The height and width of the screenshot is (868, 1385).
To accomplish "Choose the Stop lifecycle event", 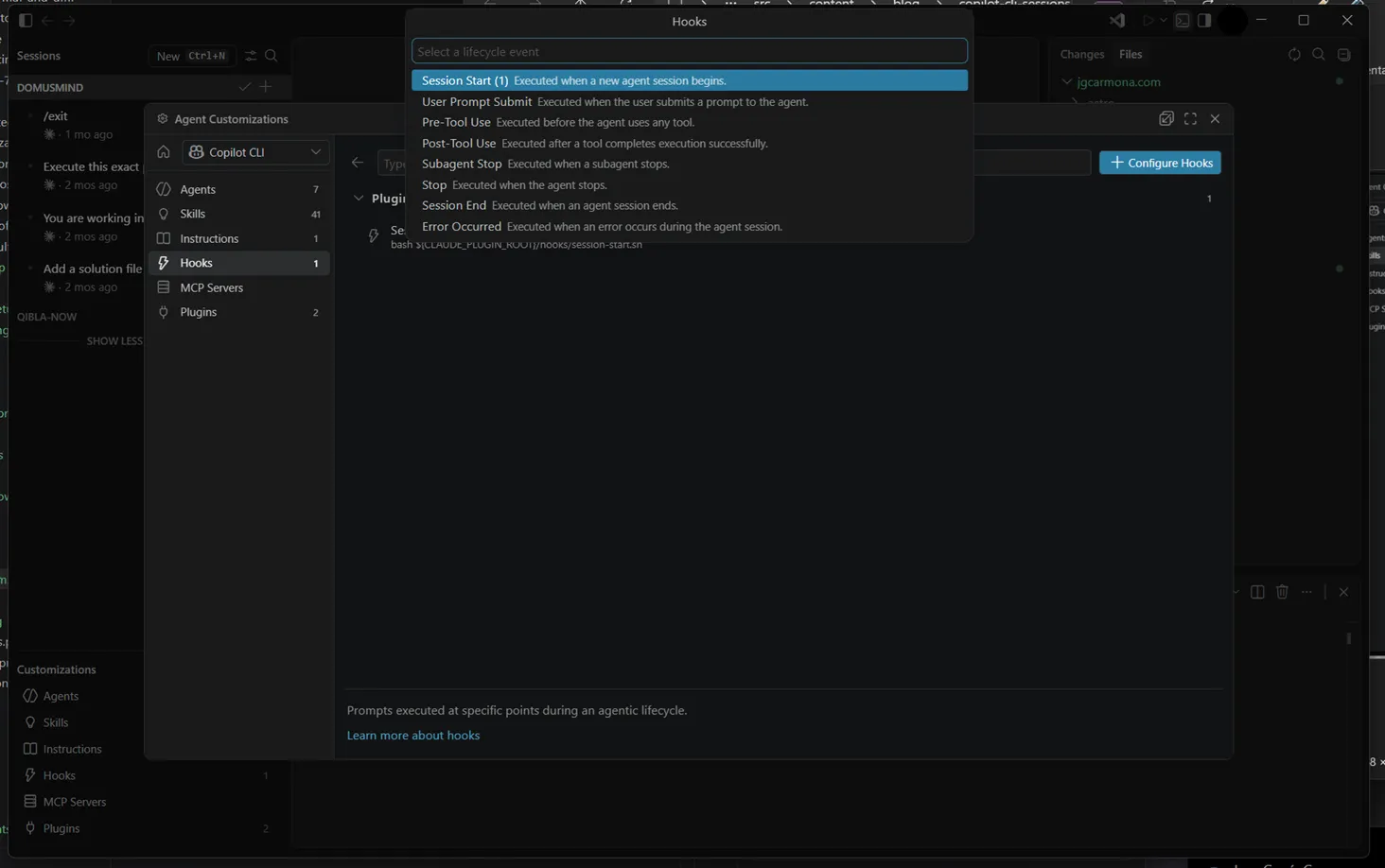I will click(x=690, y=184).
